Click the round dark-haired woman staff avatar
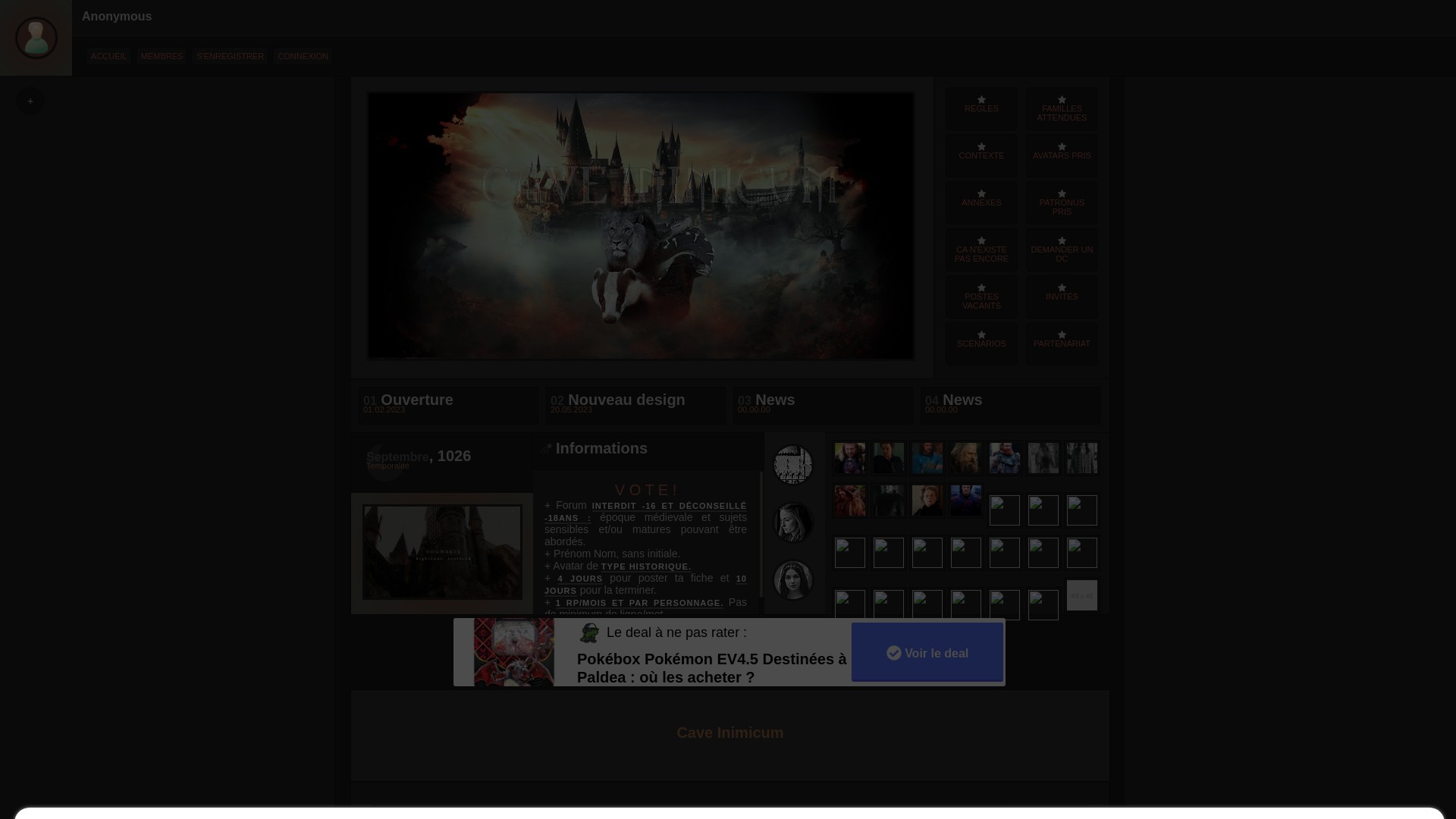This screenshot has width=1456, height=819. [x=793, y=580]
